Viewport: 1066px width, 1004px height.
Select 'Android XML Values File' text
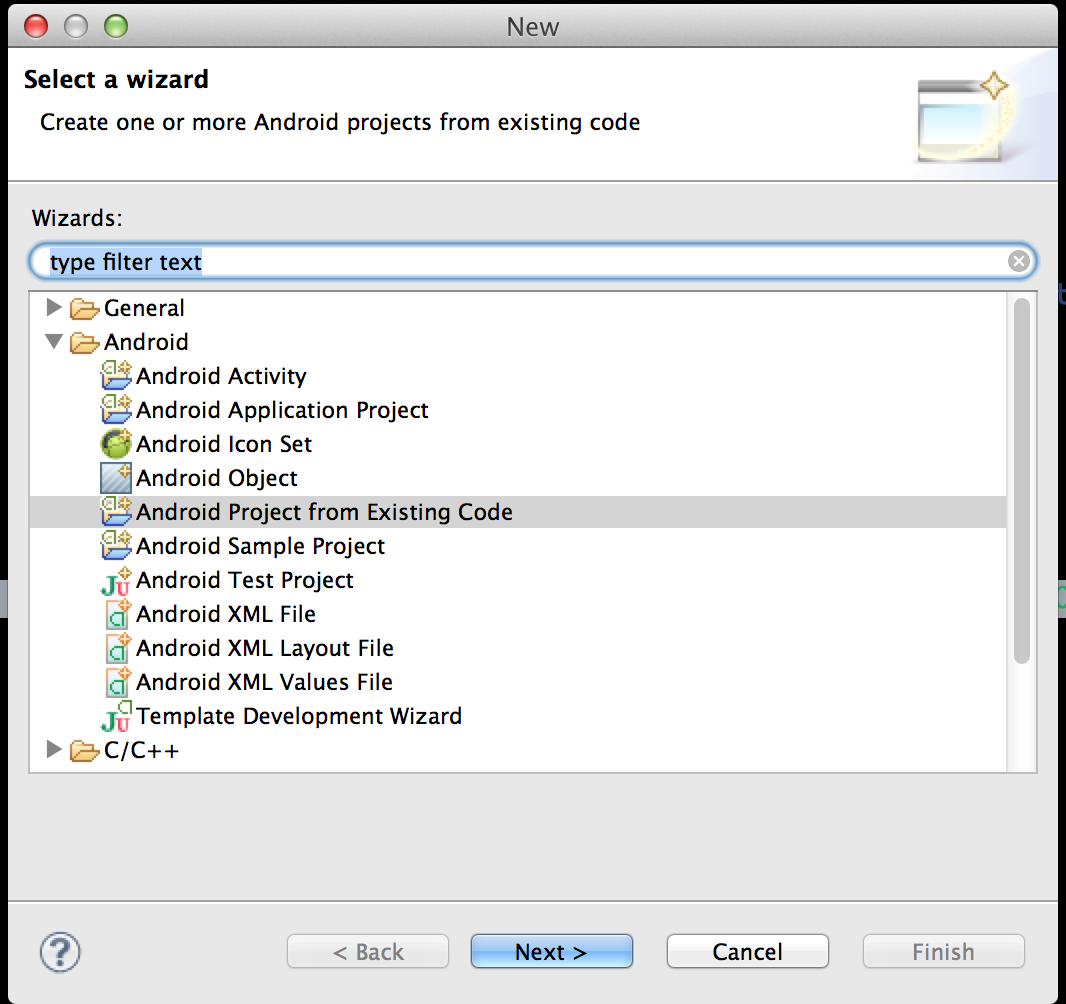[x=264, y=682]
